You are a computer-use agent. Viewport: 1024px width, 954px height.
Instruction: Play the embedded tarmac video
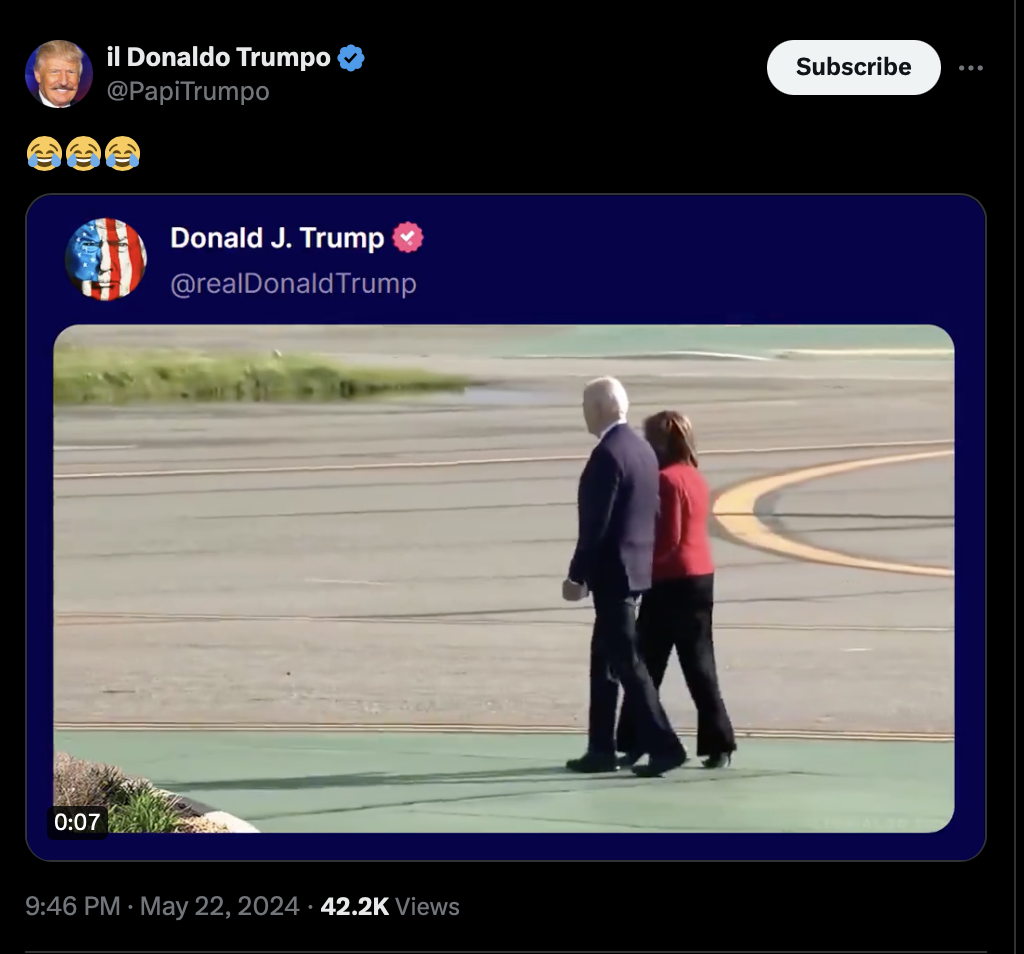[x=504, y=578]
